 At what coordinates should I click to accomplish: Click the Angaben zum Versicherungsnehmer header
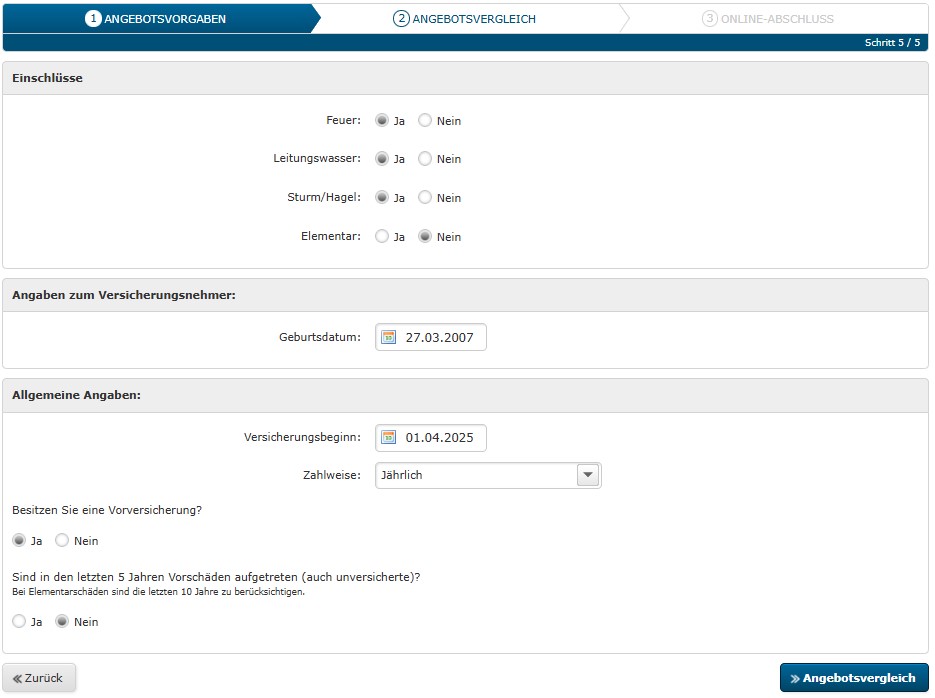point(465,295)
